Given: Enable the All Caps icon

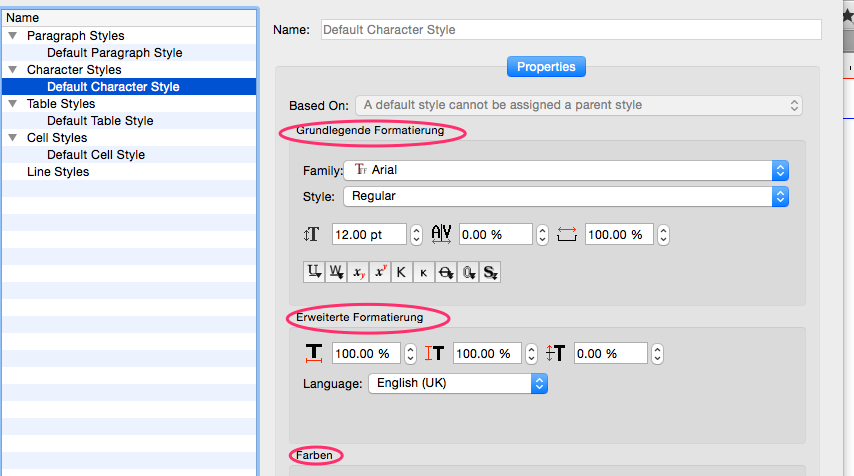Looking at the screenshot, I should [x=401, y=271].
